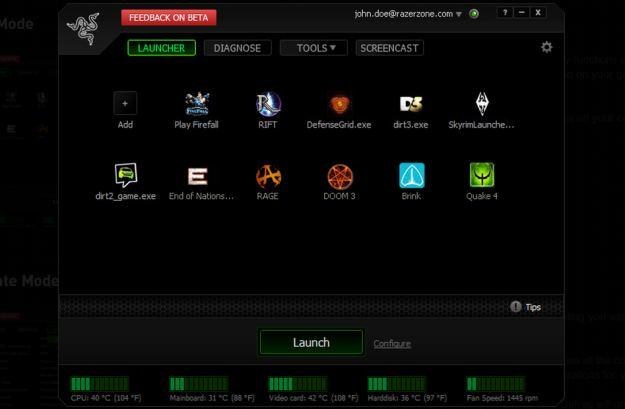This screenshot has width=625, height=409.
Task: Click the green online status indicator
Action: (474, 14)
